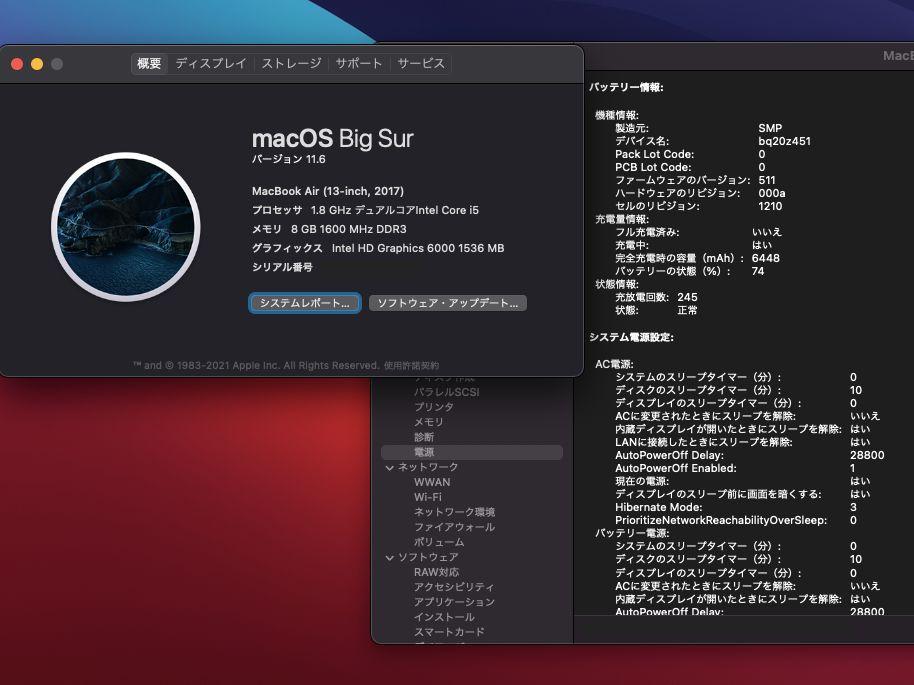Click the フル充電済み row label
This screenshot has height=685, width=914.
(647, 232)
